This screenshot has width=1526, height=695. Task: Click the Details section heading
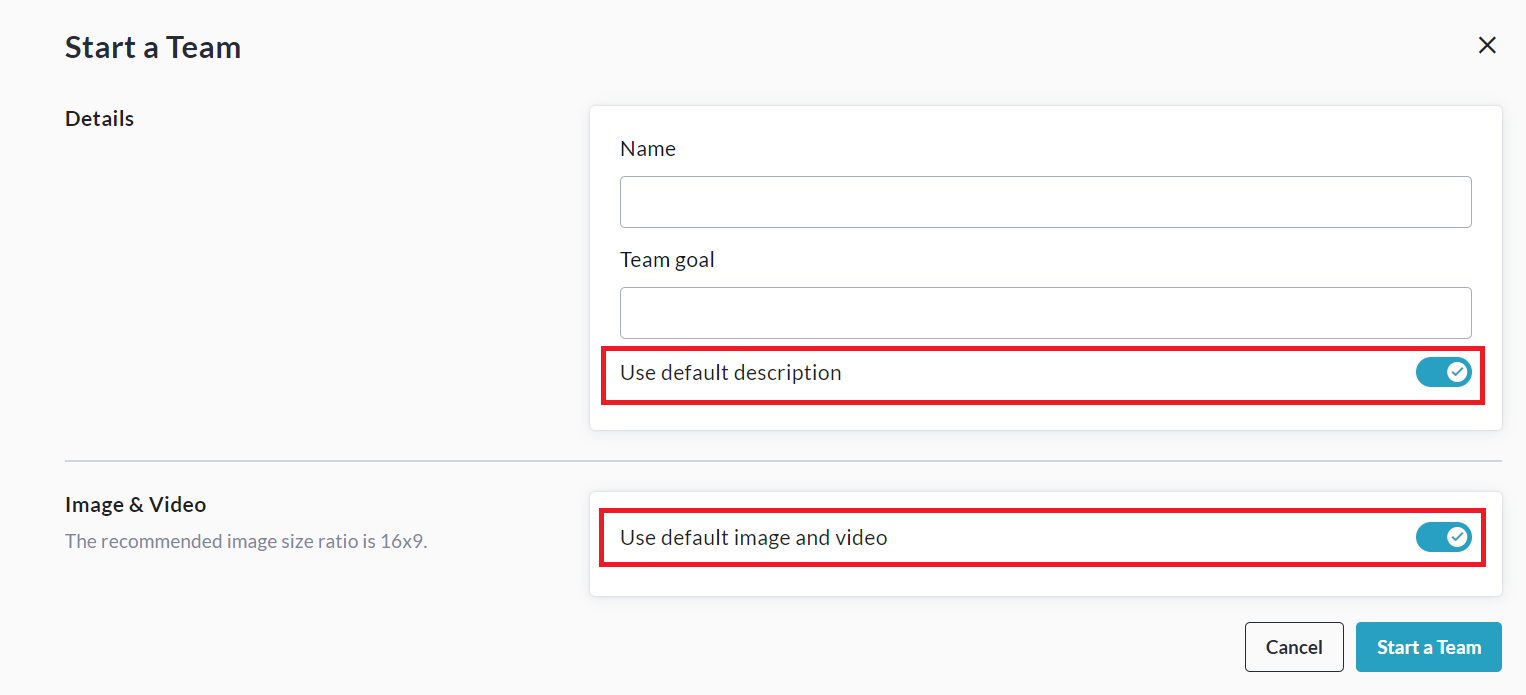(99, 118)
